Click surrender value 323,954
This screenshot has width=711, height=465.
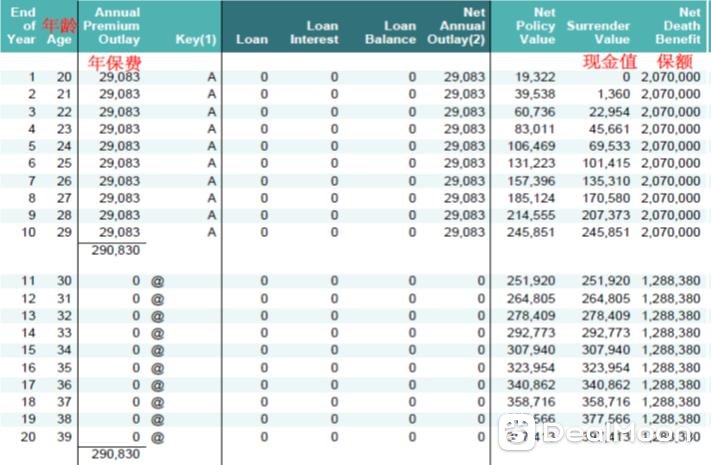coord(606,368)
